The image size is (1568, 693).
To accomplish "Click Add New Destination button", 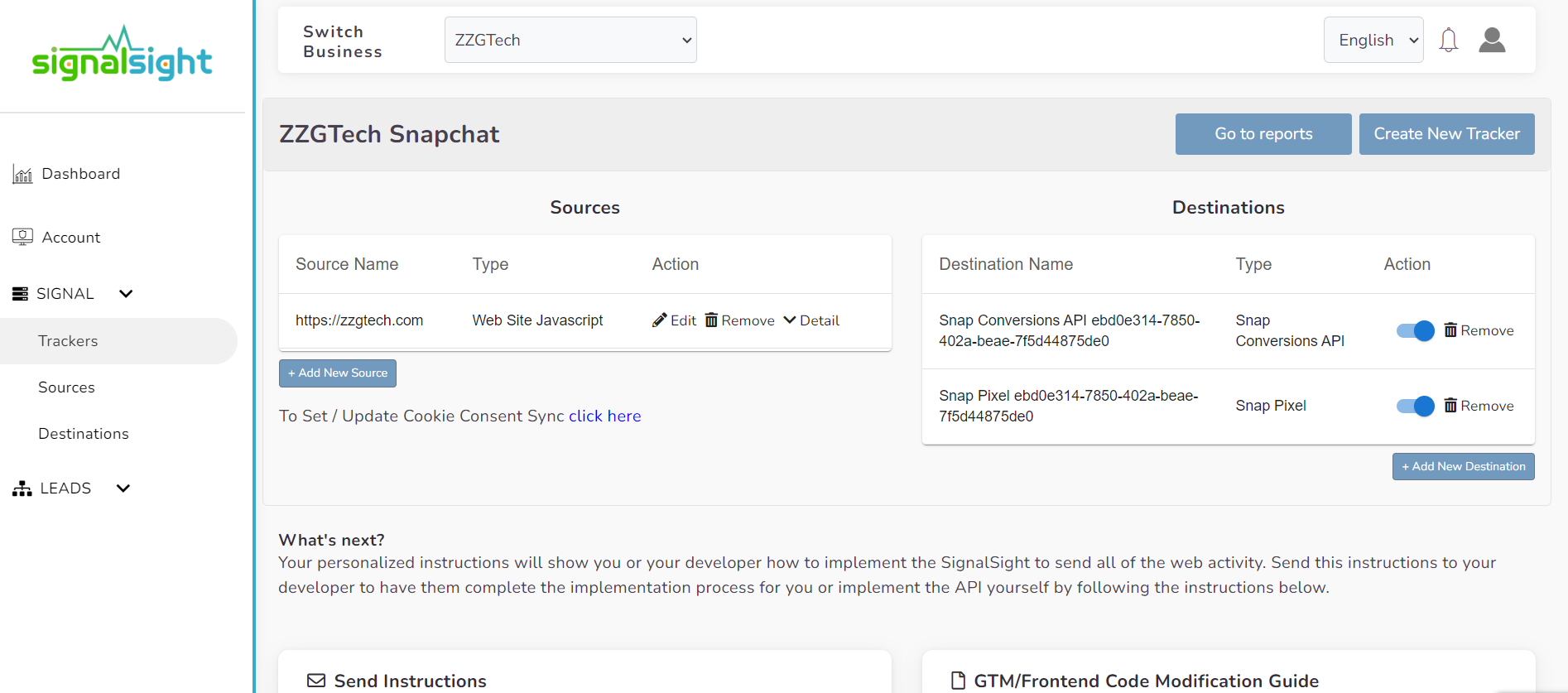I will [1464, 466].
